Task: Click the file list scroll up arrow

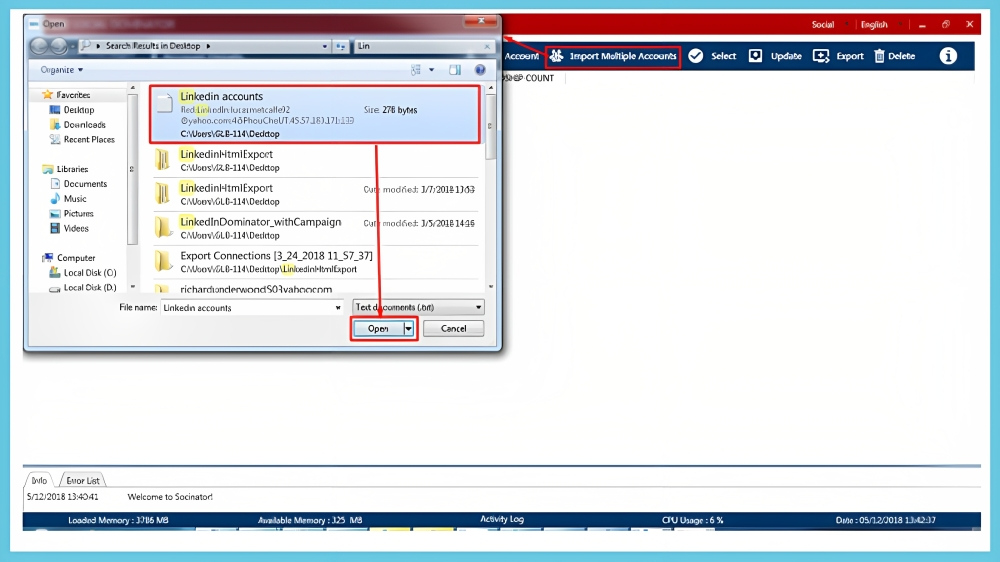Action: [490, 88]
